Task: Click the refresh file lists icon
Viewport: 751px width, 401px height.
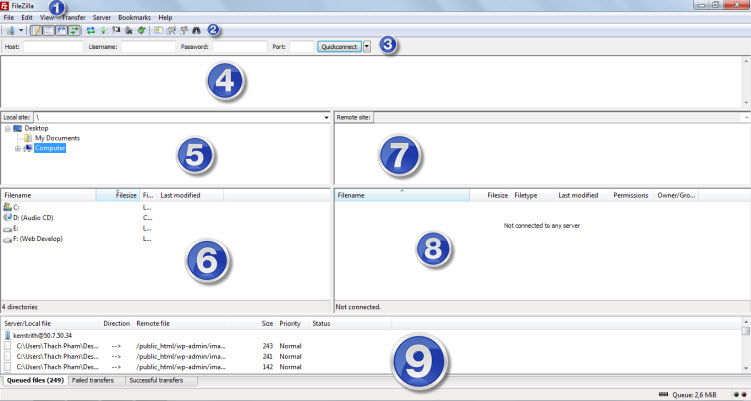Action: click(91, 31)
